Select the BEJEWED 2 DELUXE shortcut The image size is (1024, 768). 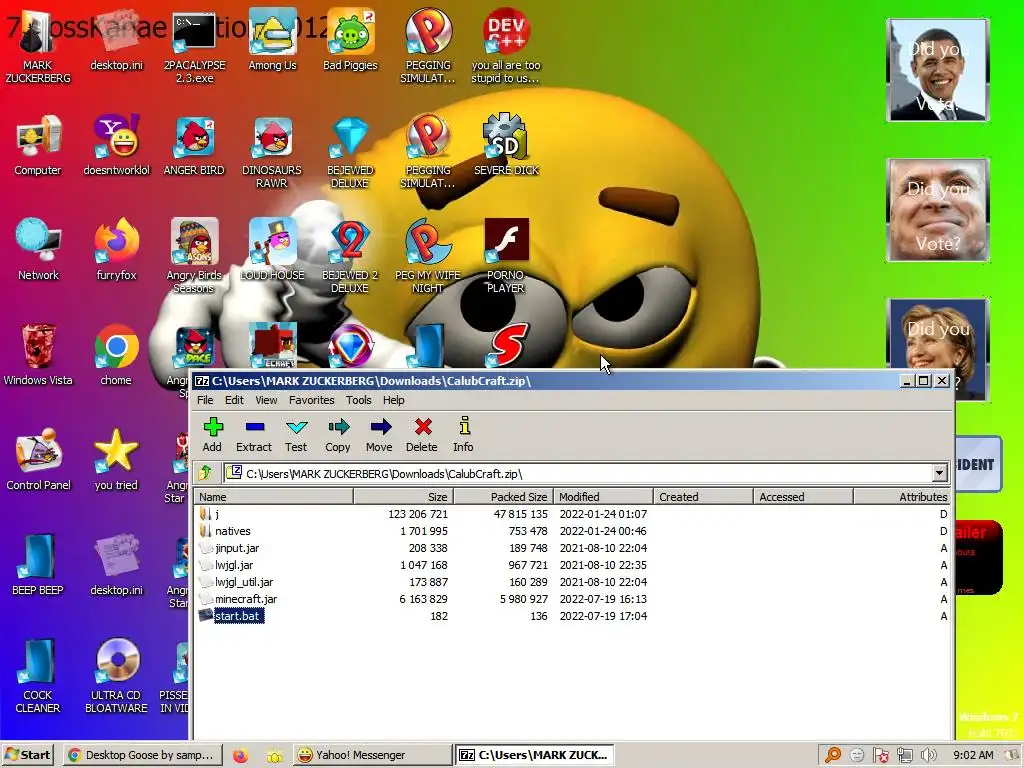350,257
